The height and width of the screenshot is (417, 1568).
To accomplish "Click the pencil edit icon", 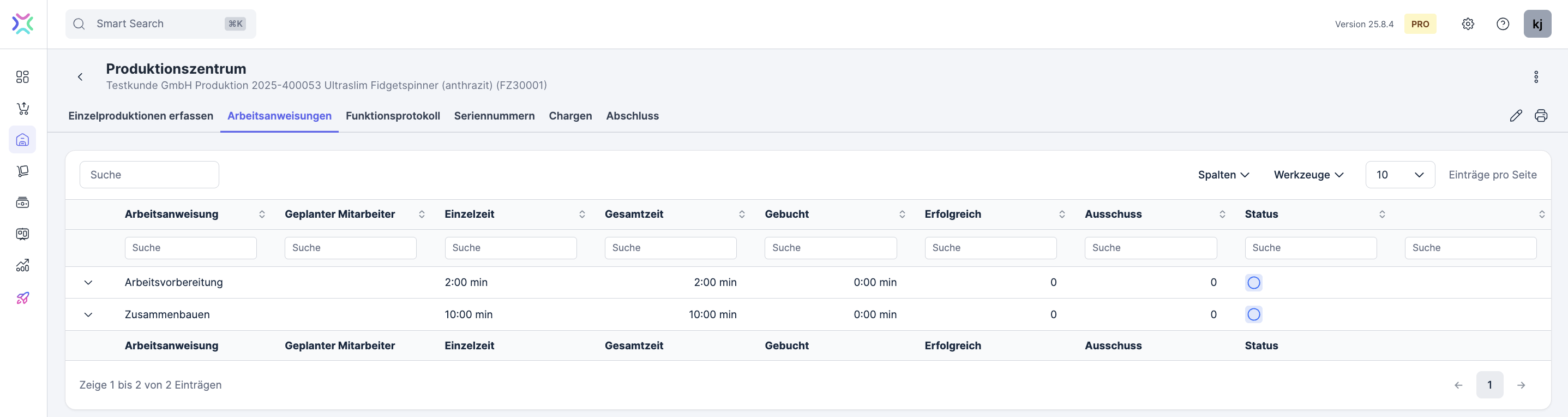I will 1516,116.
